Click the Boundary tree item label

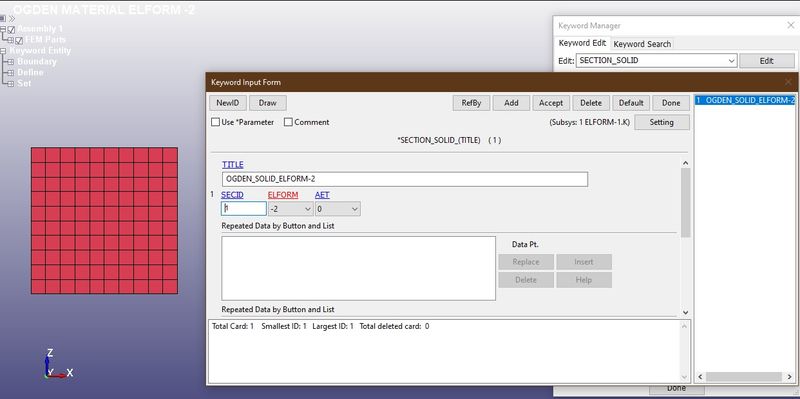click(x=37, y=62)
